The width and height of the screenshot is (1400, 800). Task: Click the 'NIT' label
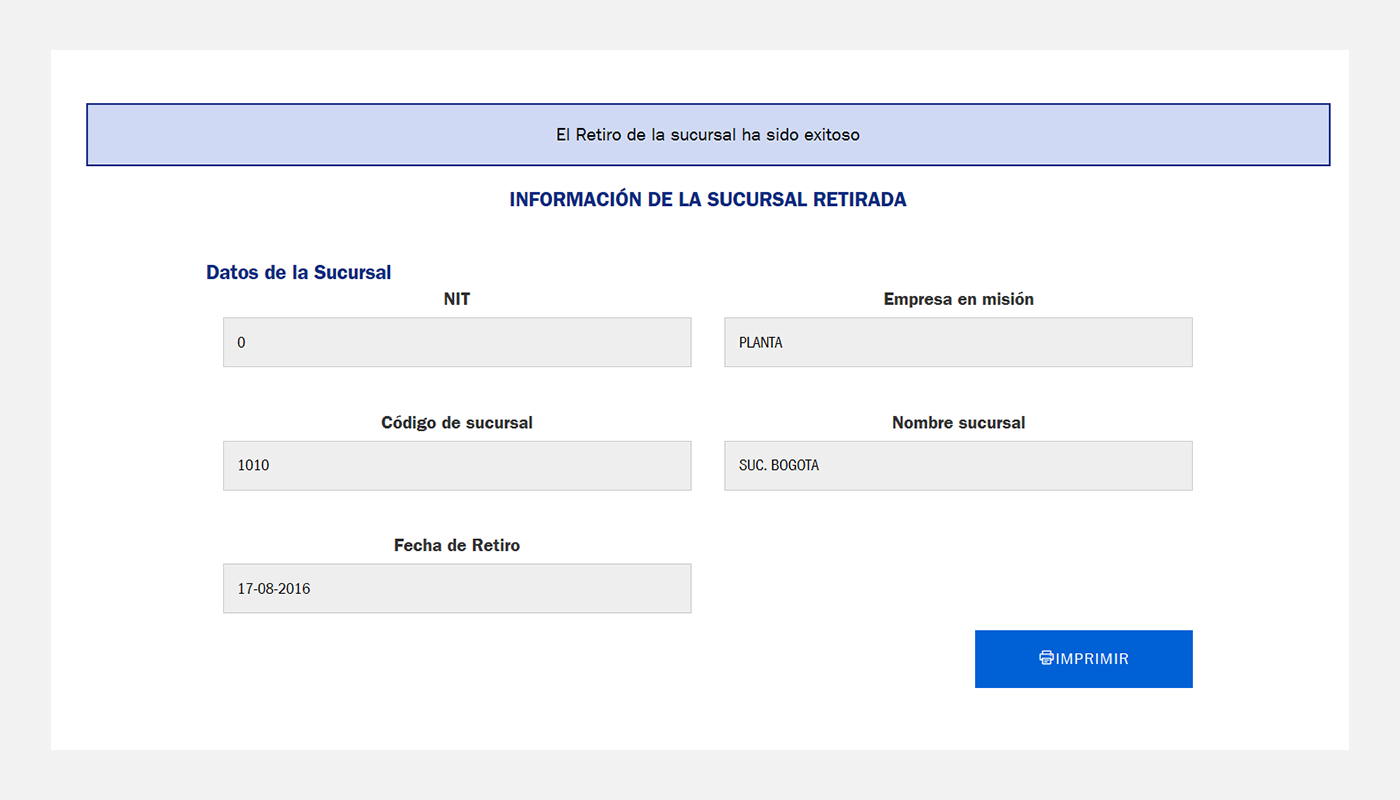click(x=457, y=299)
